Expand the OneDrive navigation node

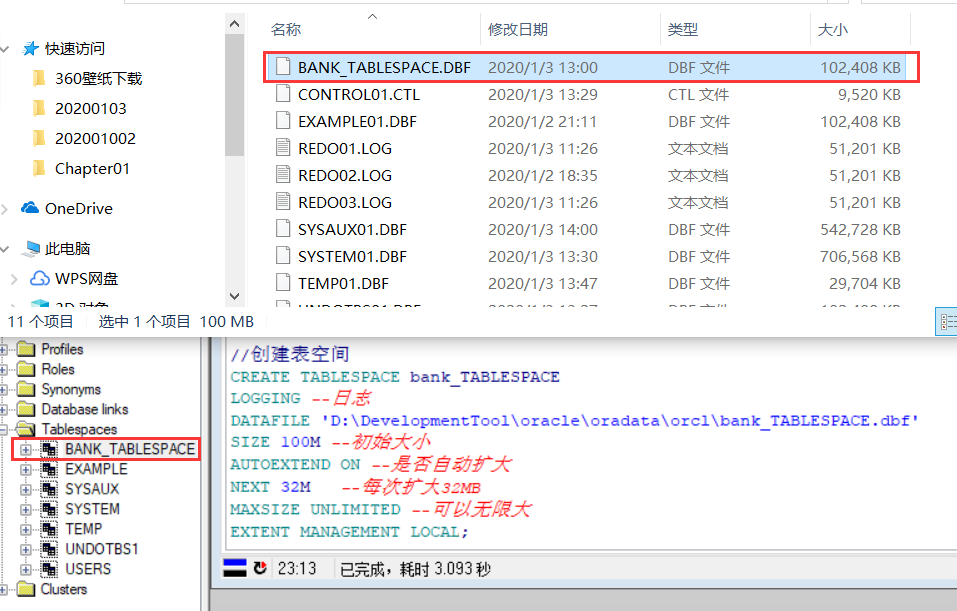(4, 209)
